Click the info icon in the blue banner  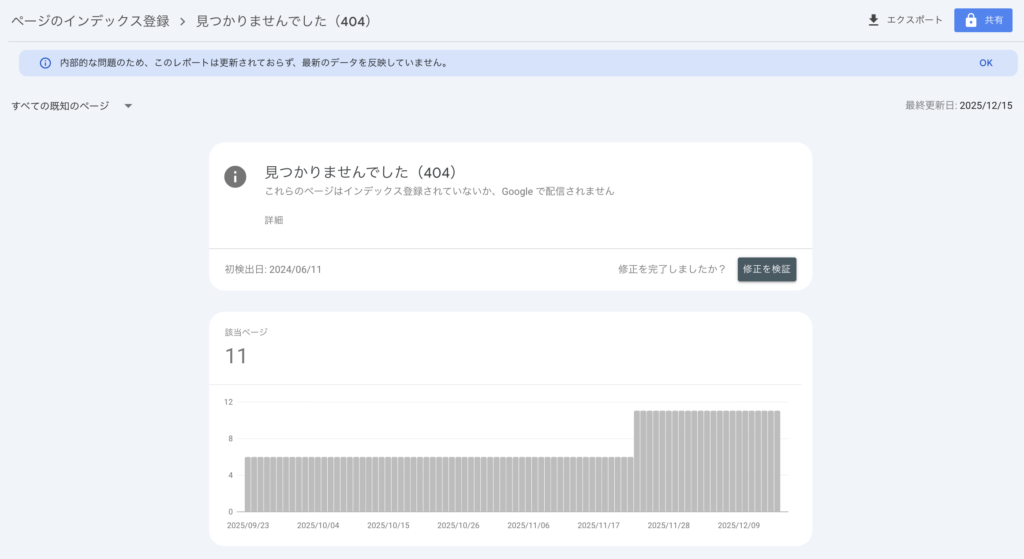coord(45,63)
